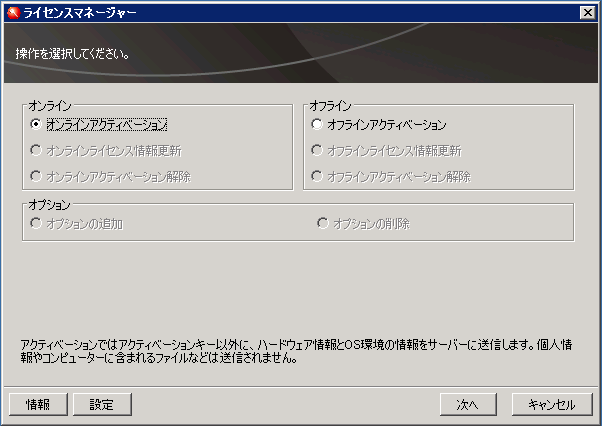Click the オフライン group label

[330, 106]
